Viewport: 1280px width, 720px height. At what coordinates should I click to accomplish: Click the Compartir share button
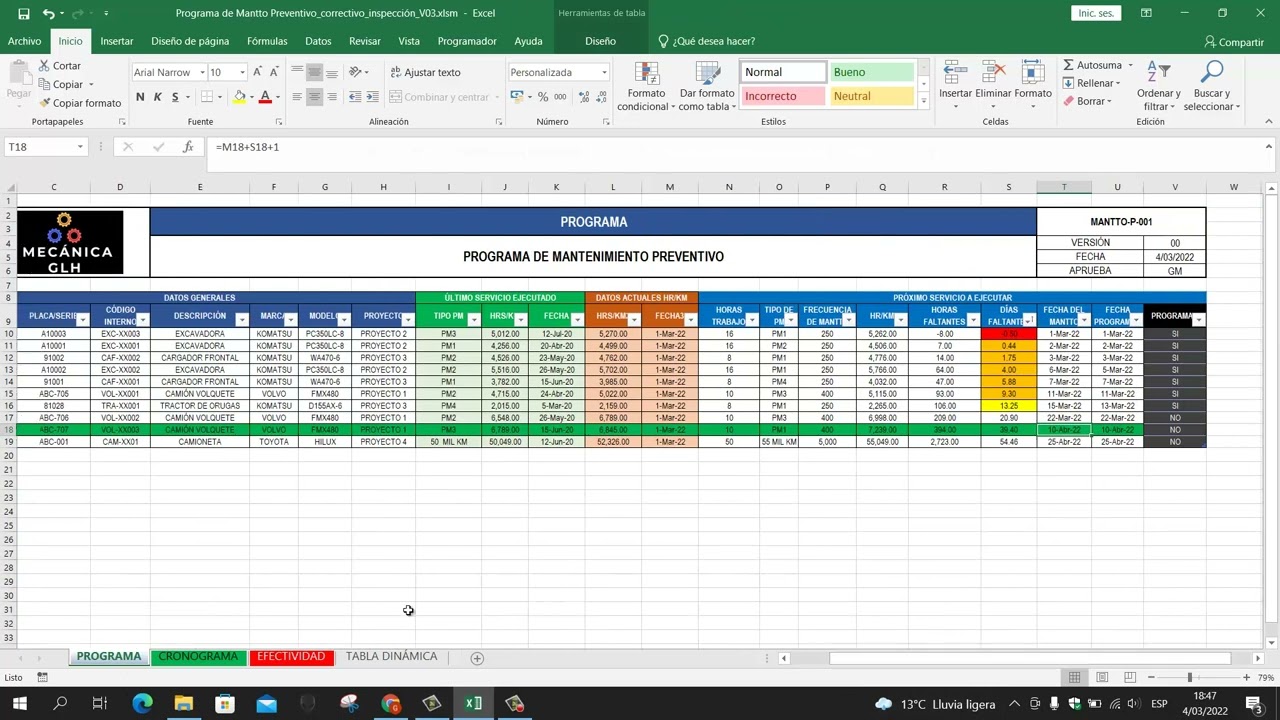1234,42
